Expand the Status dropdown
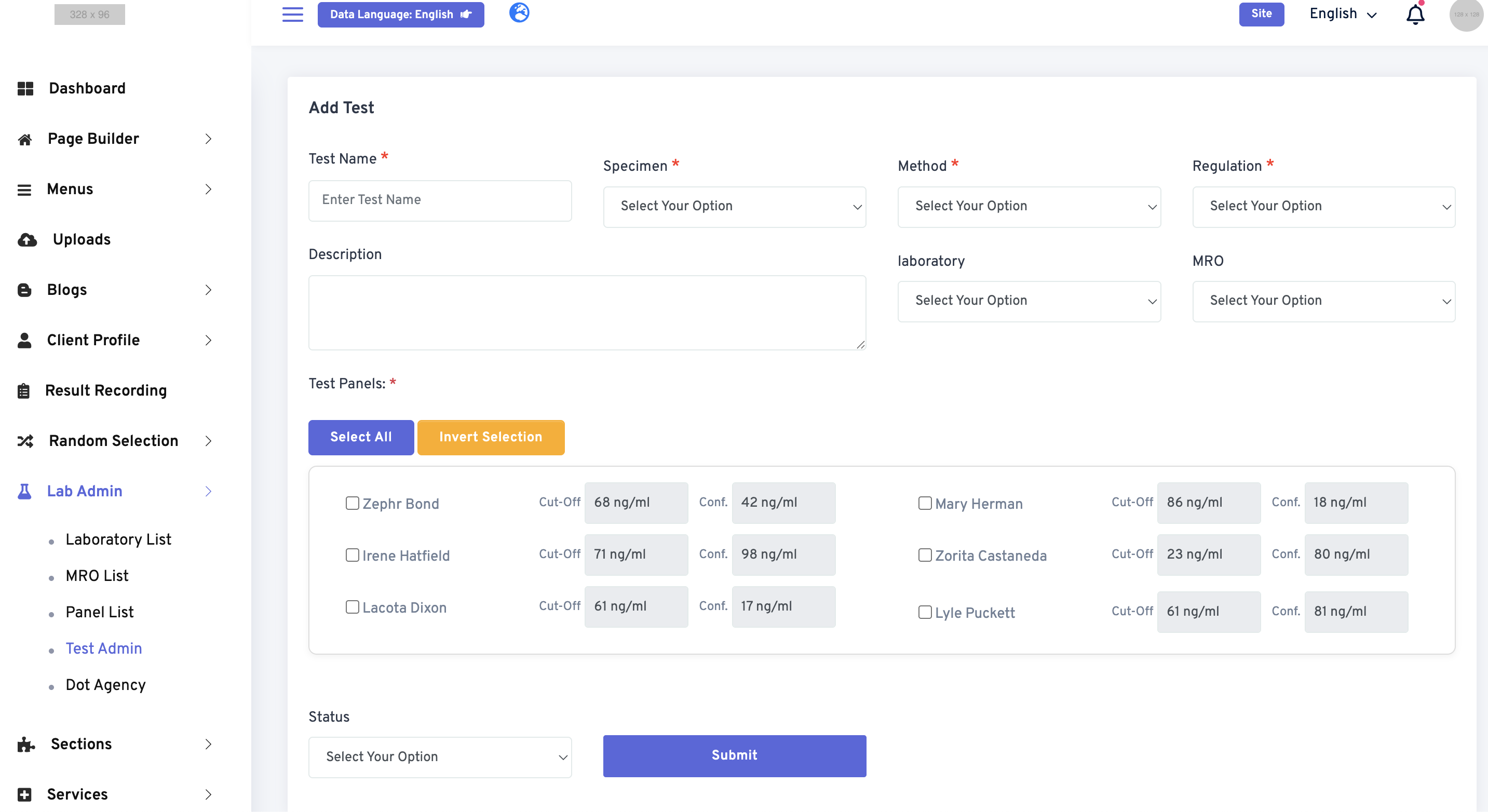 click(x=440, y=756)
